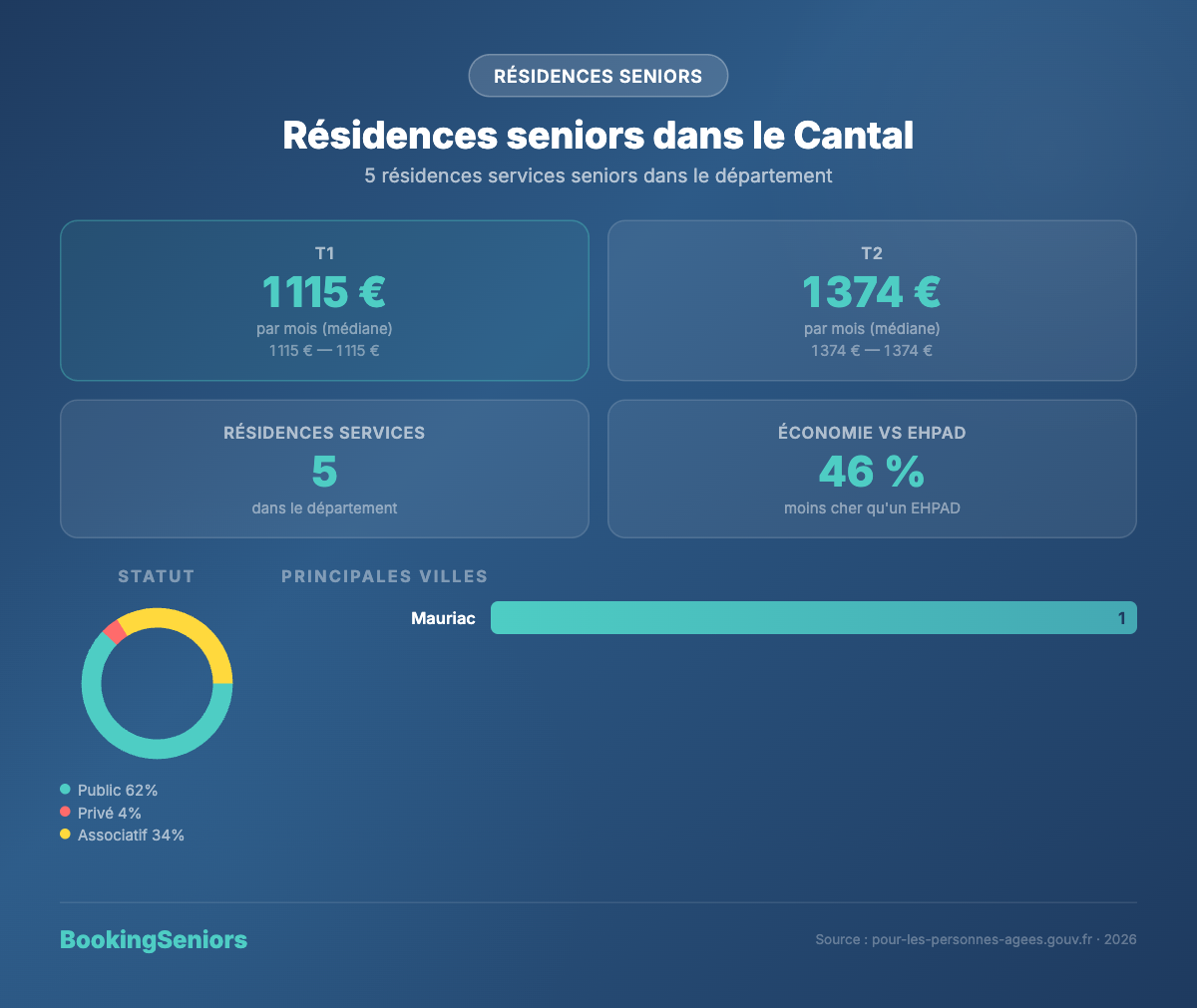Select the PRINCIPALES VILLES section heading
Viewport: 1197px width, 1008px height.
point(384,575)
